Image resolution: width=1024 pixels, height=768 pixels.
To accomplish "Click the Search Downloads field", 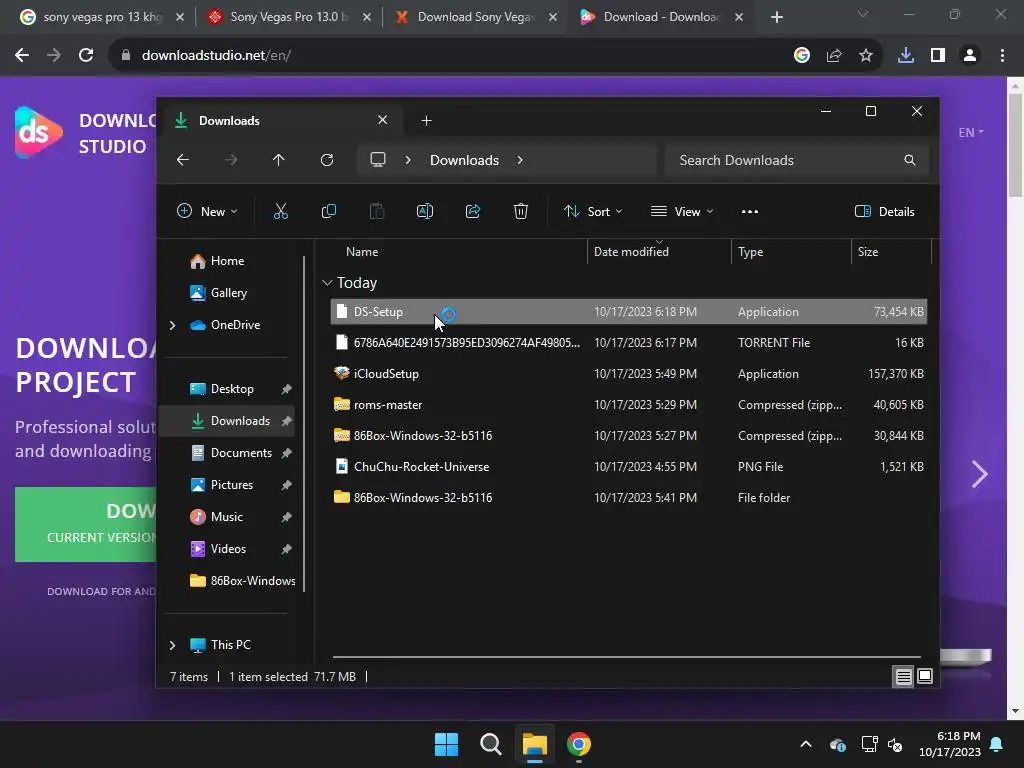I will point(796,160).
